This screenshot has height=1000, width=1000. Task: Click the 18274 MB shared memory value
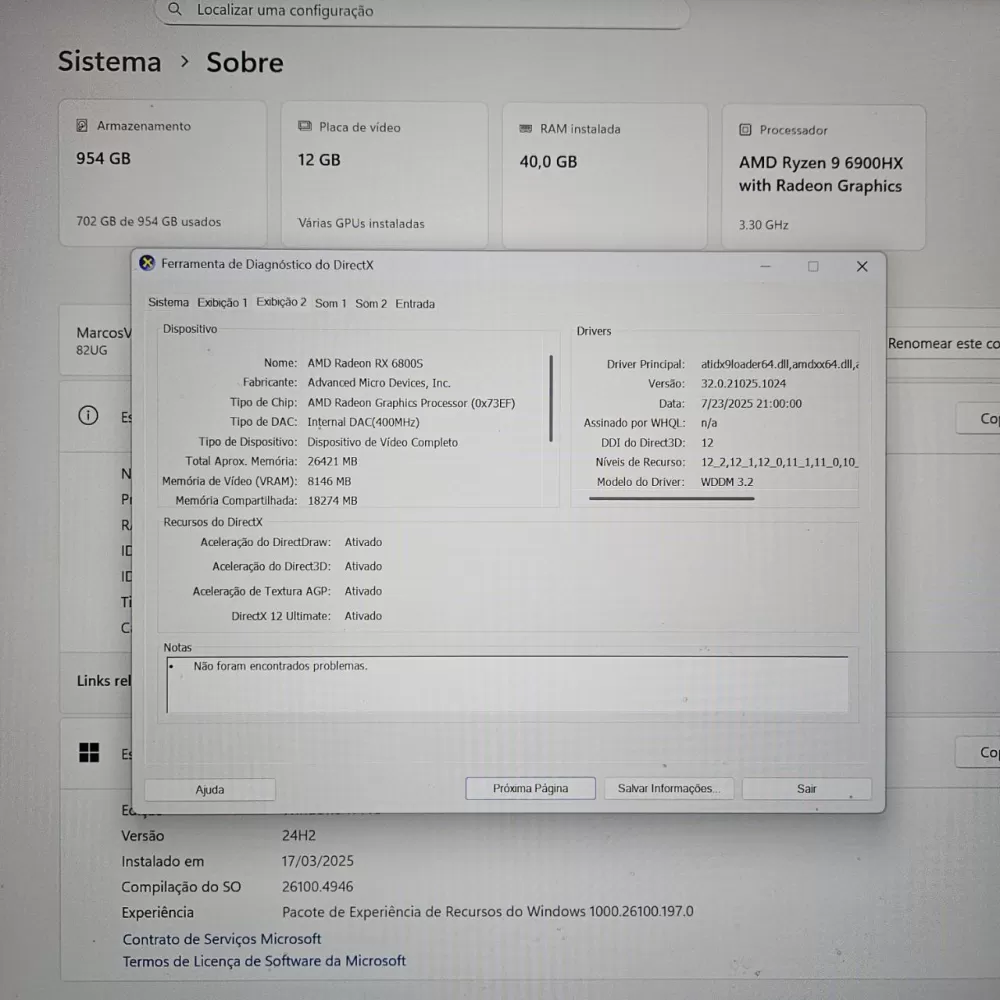coord(332,501)
